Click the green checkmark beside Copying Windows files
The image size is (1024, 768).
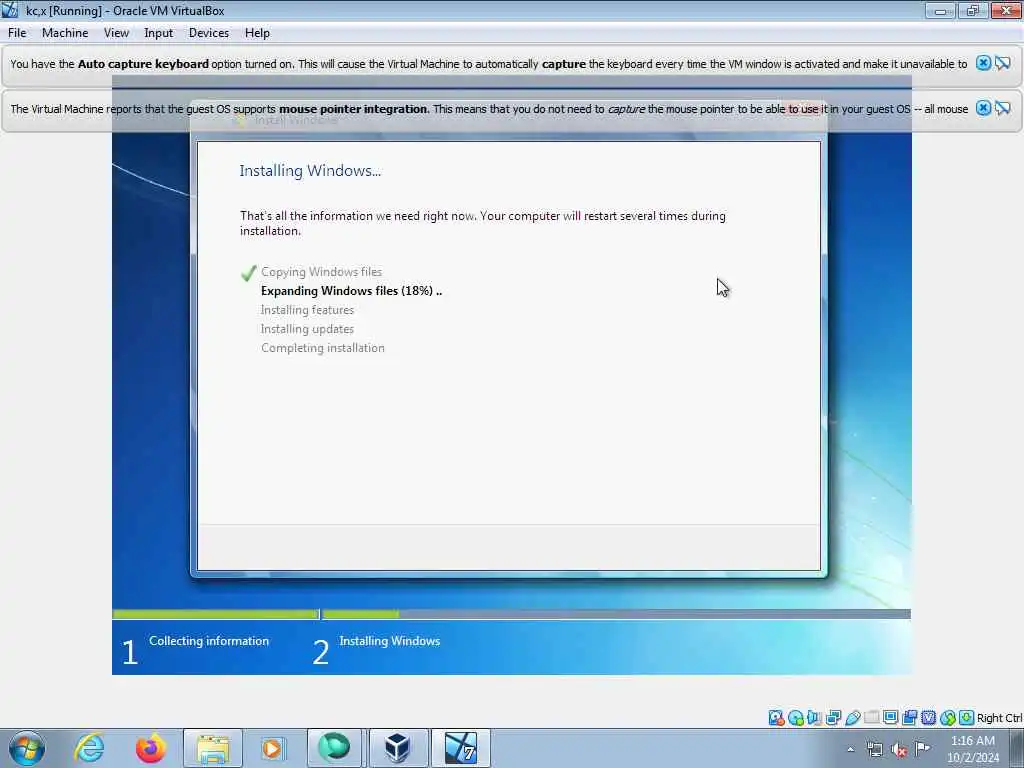pos(248,272)
